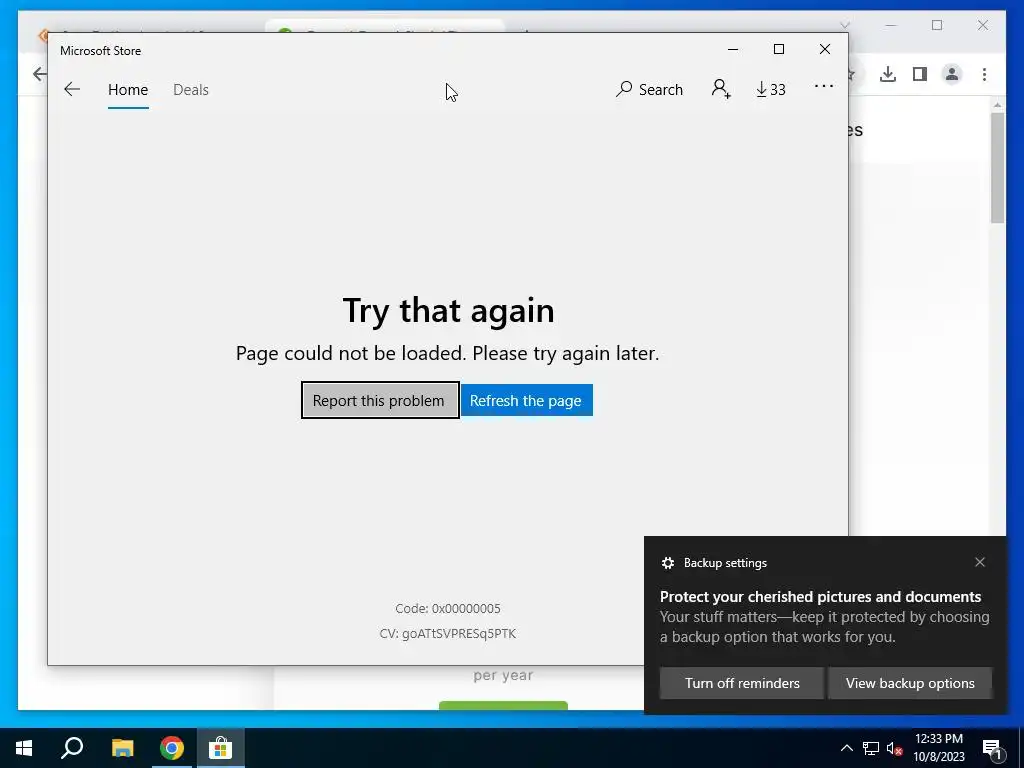Click the Chrome tab search chevron
Image resolution: width=1024 pixels, height=768 pixels.
tap(845, 25)
